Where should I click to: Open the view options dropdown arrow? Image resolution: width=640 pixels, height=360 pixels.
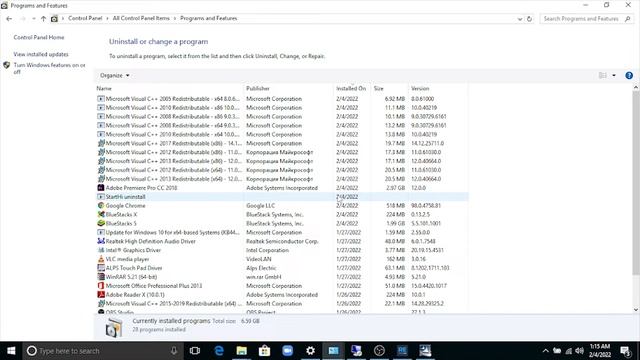tap(614, 76)
